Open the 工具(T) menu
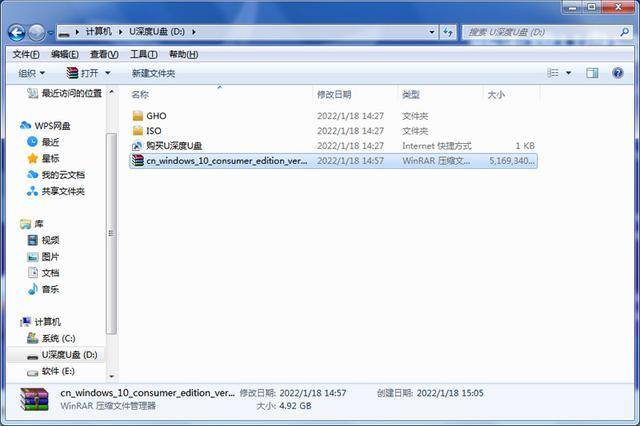 pos(144,54)
